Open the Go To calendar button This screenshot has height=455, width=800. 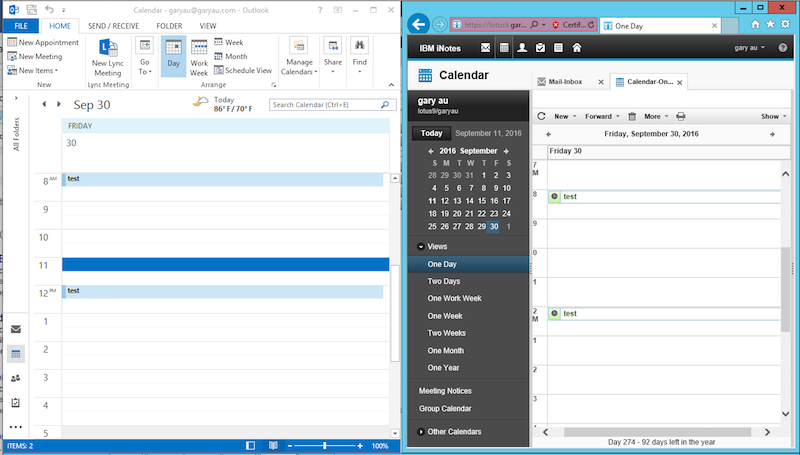pos(144,57)
